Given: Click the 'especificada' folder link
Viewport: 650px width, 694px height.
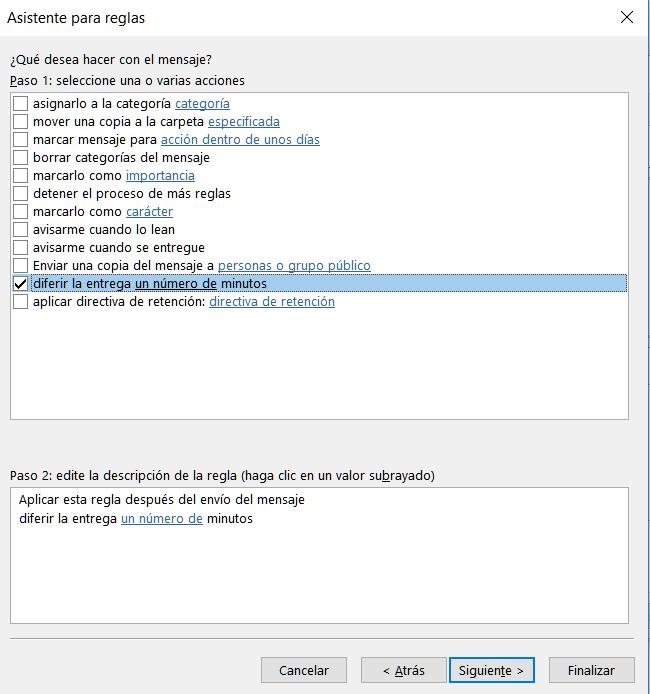Looking at the screenshot, I should click(244, 122).
